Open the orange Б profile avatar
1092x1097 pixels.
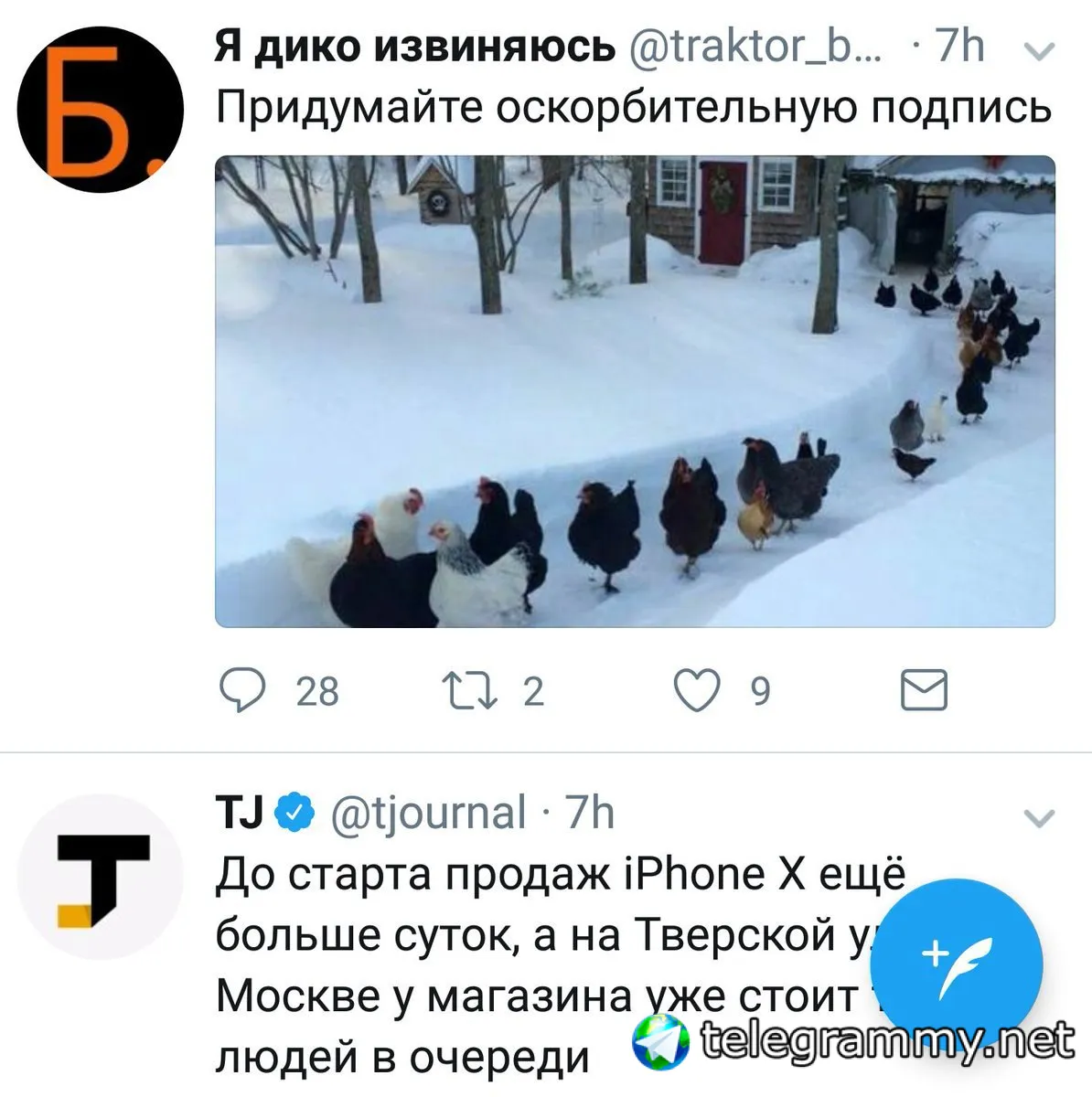tap(101, 108)
